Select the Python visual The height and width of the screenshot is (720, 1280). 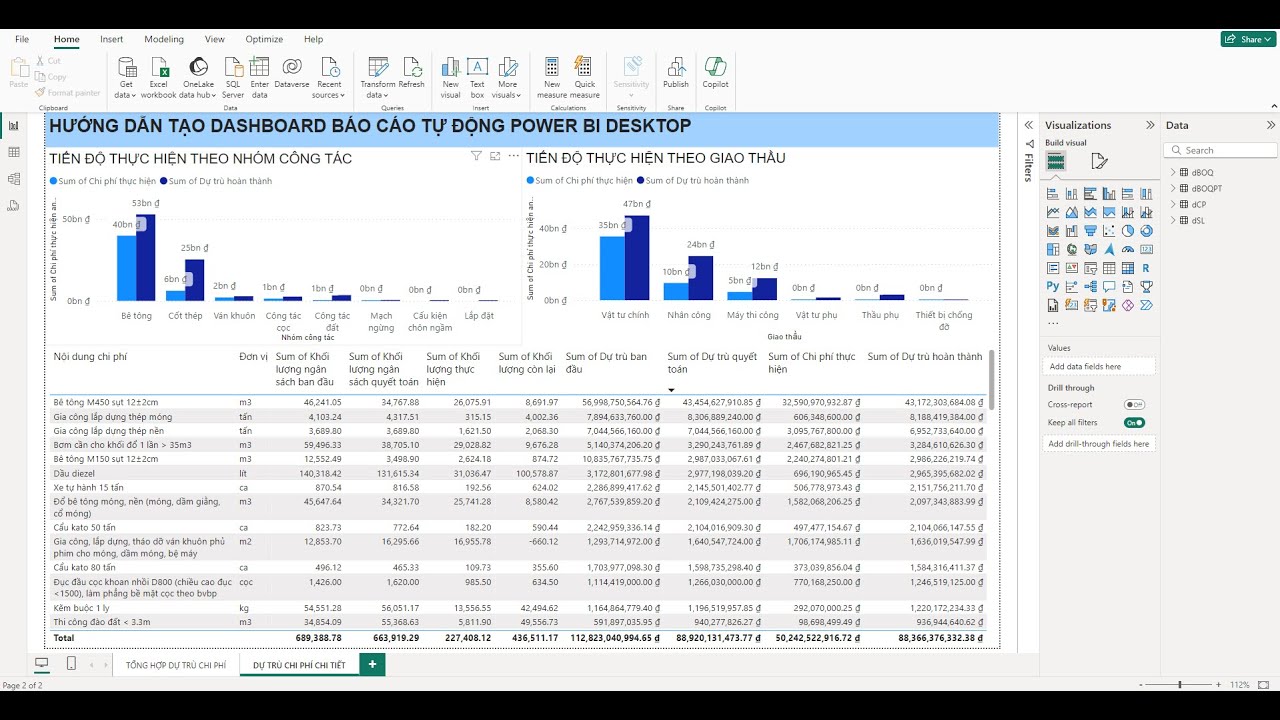(x=1053, y=287)
